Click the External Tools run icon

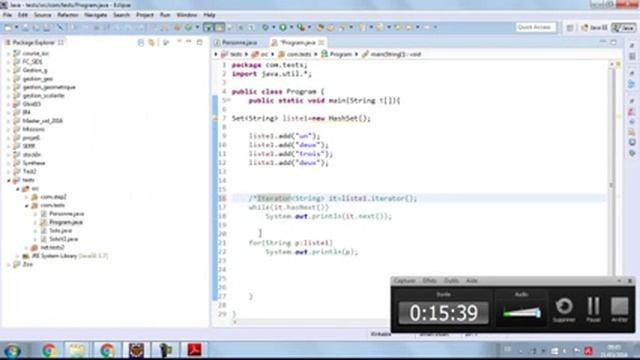click(x=301, y=27)
